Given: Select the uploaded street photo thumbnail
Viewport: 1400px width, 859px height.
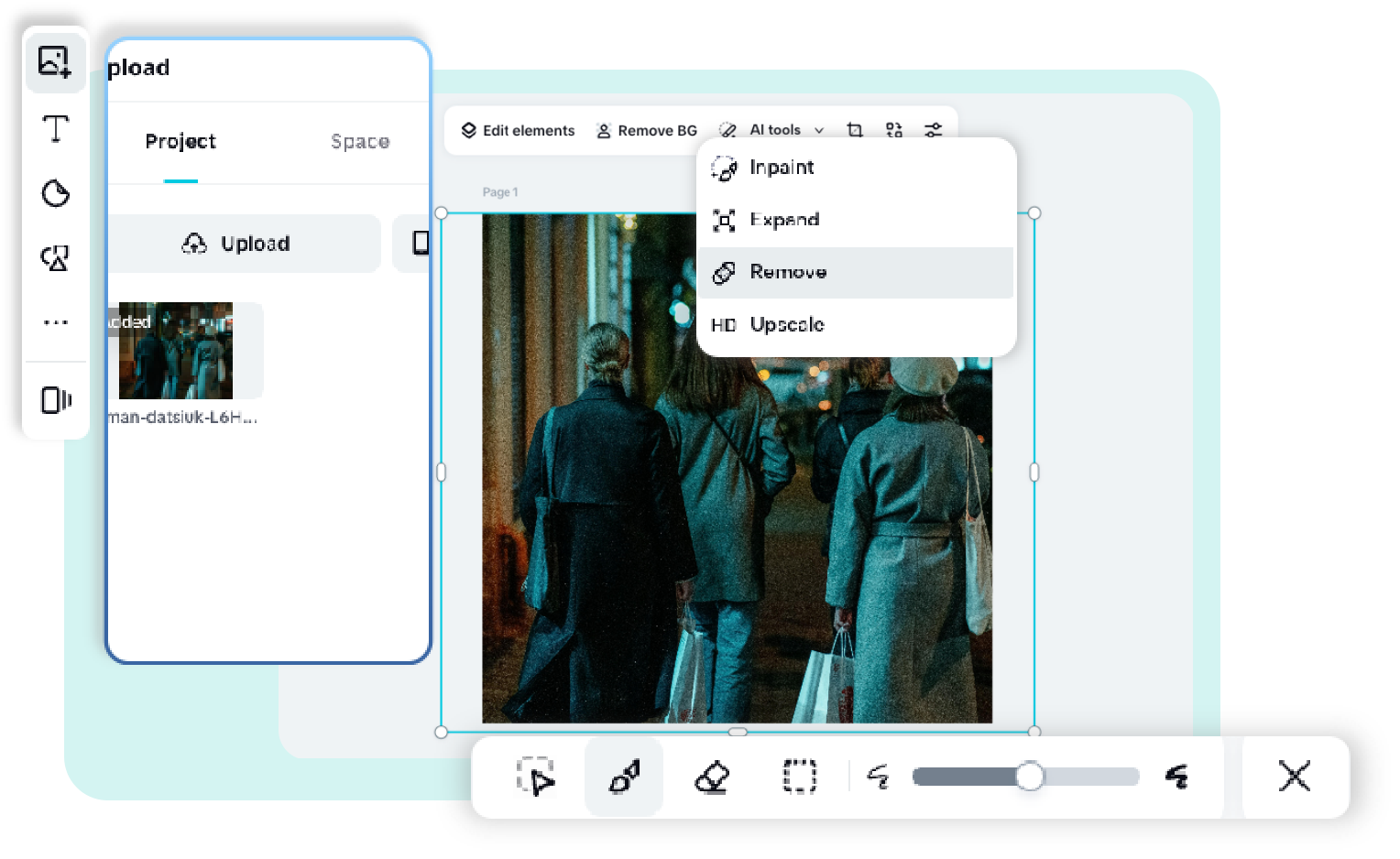Looking at the screenshot, I should point(176,351).
